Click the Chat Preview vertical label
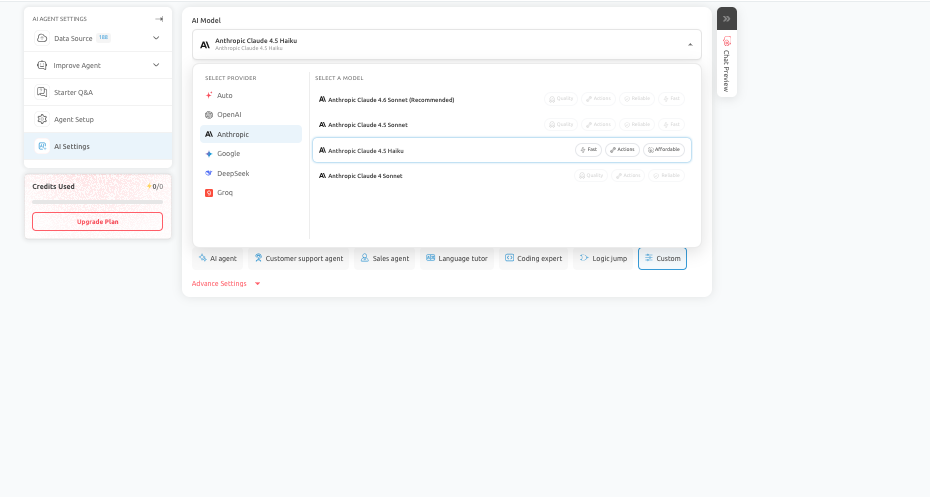This screenshot has height=497, width=930. [727, 71]
